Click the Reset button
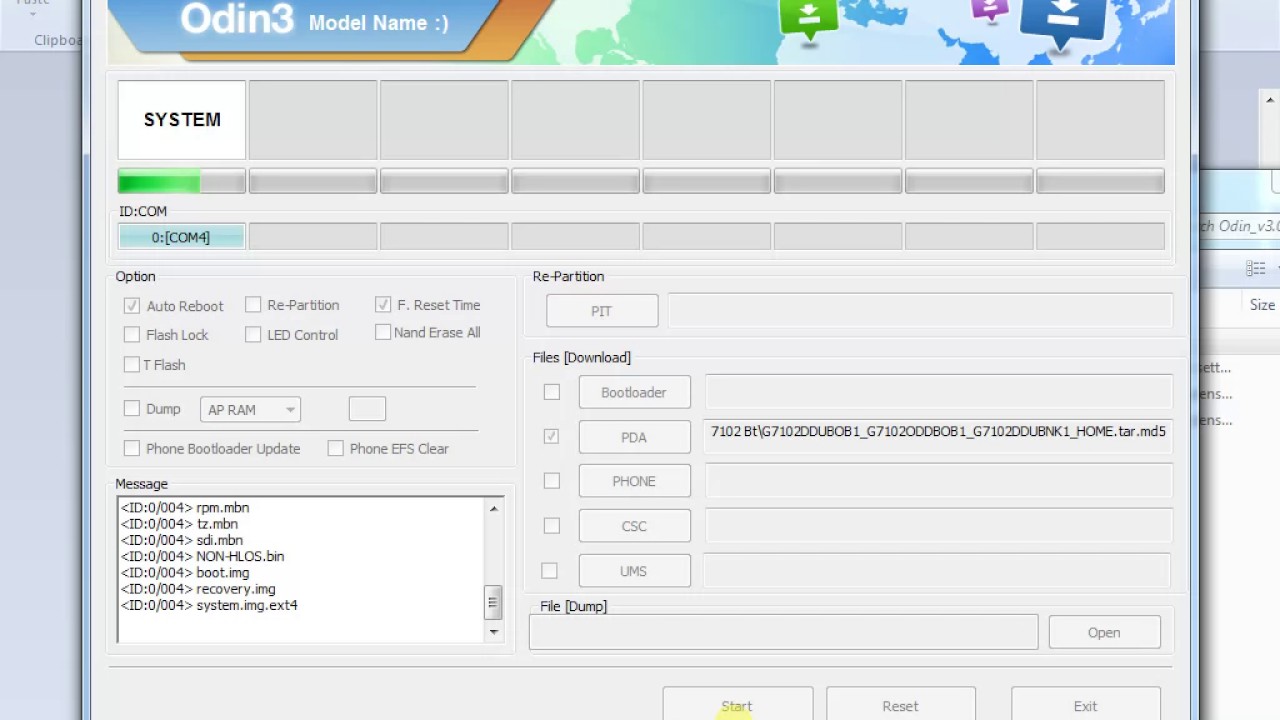Screen dimensions: 1280x720 900,705
